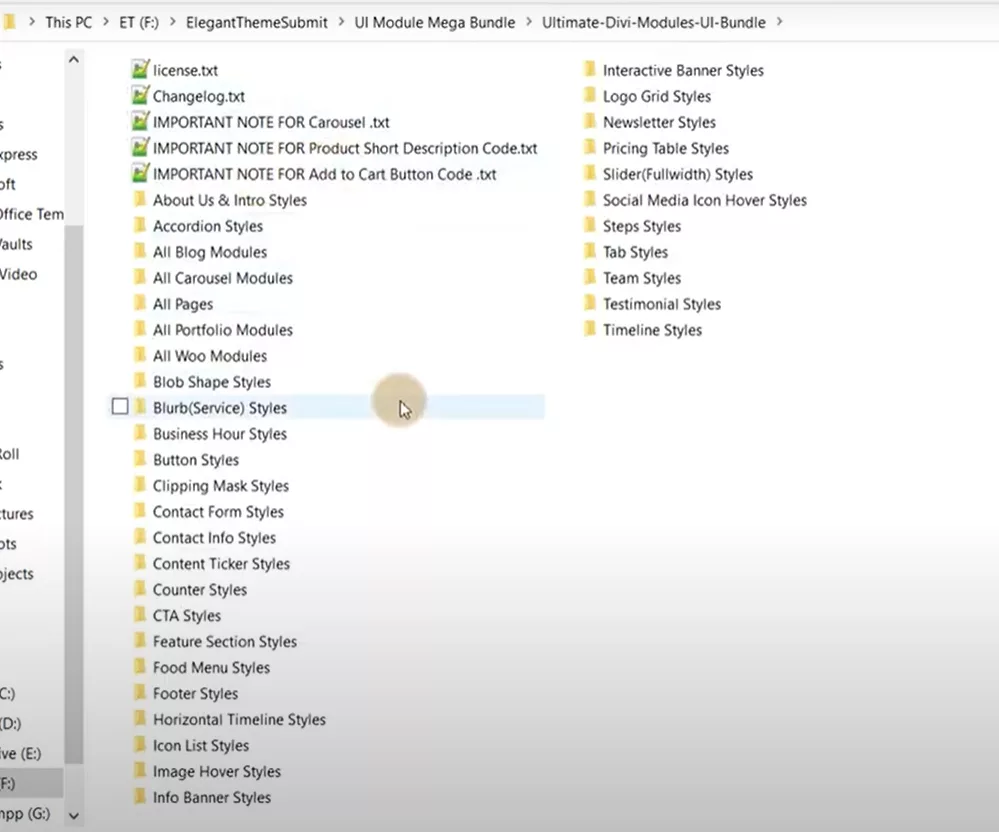The image size is (999, 832).
Task: Select the Horizontal Timeline Styles folder name
Action: coord(240,719)
